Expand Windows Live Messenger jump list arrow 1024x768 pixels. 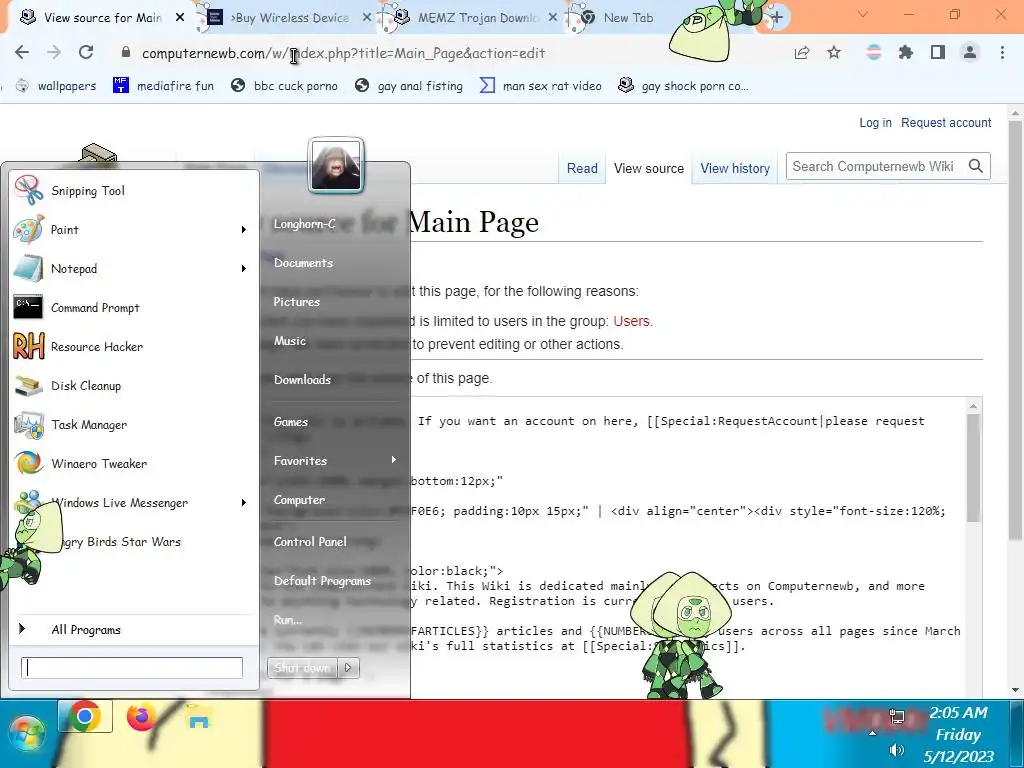tap(244, 503)
